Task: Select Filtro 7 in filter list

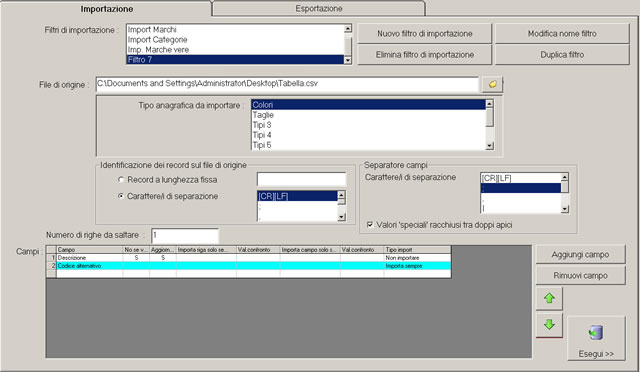Action: (x=235, y=60)
